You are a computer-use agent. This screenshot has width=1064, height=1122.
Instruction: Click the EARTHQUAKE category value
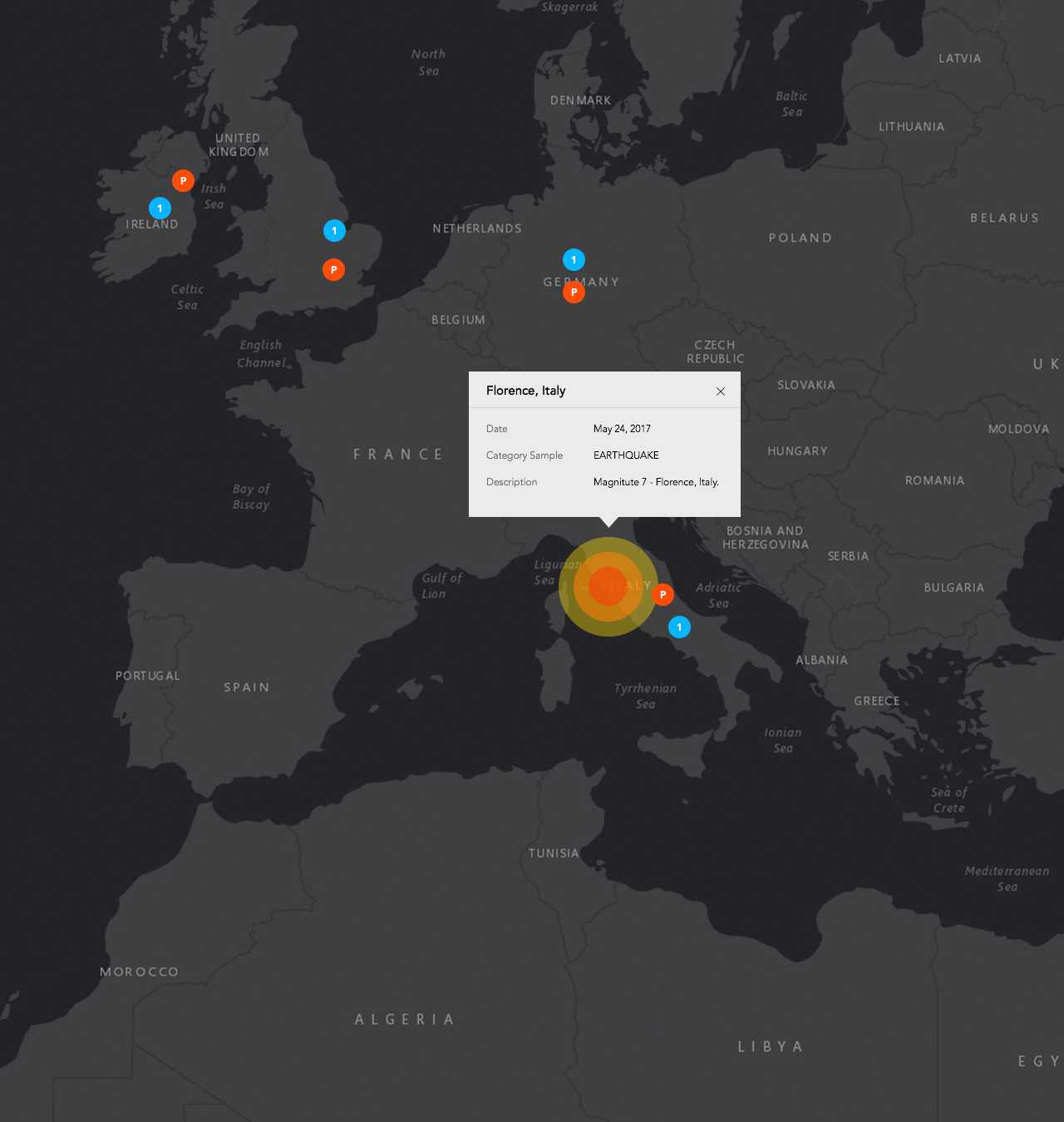pyautogui.click(x=626, y=455)
